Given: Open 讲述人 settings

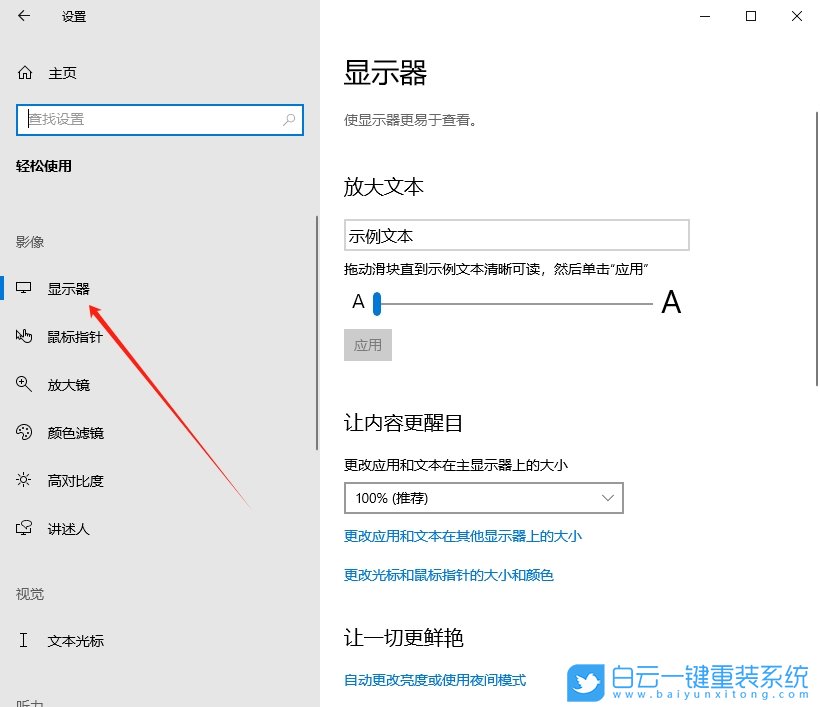Looking at the screenshot, I should tap(68, 528).
